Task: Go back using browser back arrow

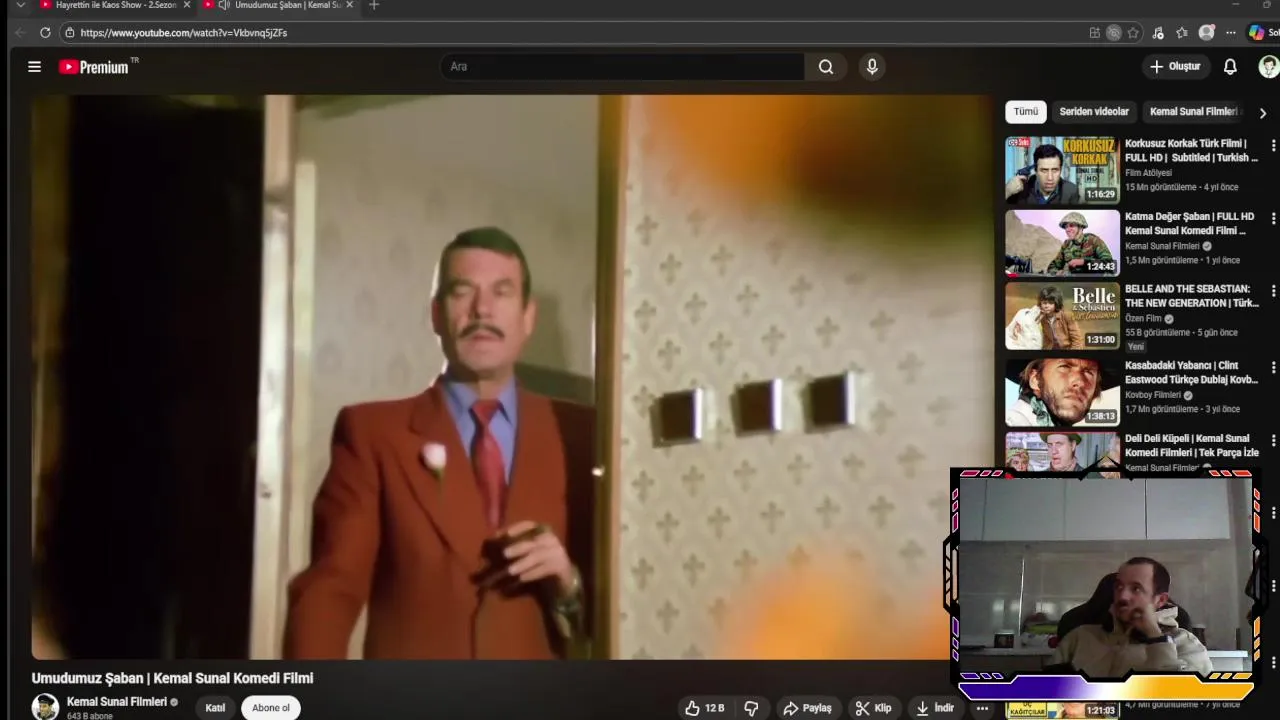Action: pos(20,33)
